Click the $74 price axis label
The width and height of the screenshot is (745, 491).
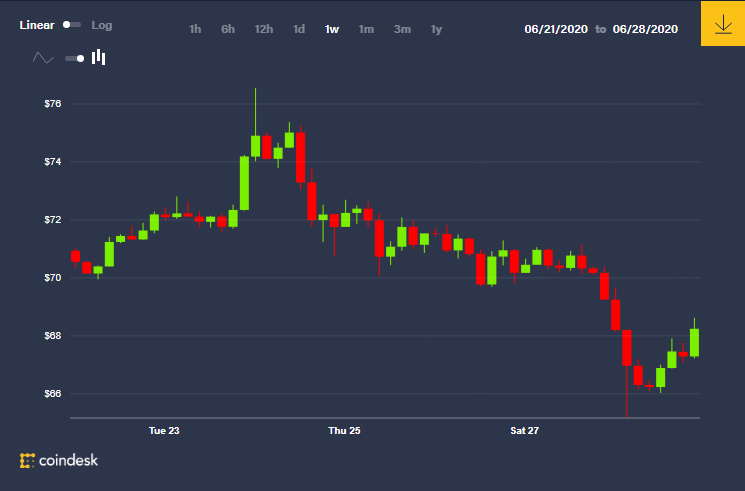click(53, 162)
